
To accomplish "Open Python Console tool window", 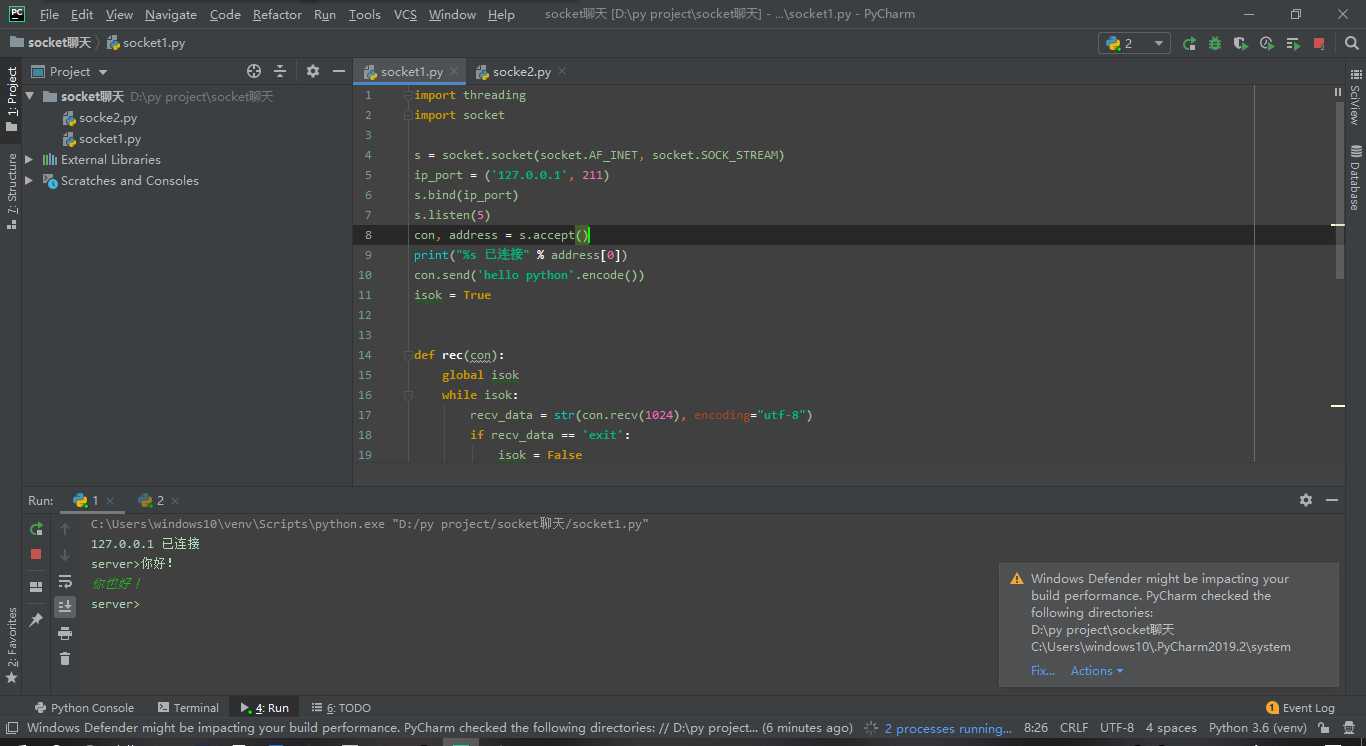I will (84, 707).
